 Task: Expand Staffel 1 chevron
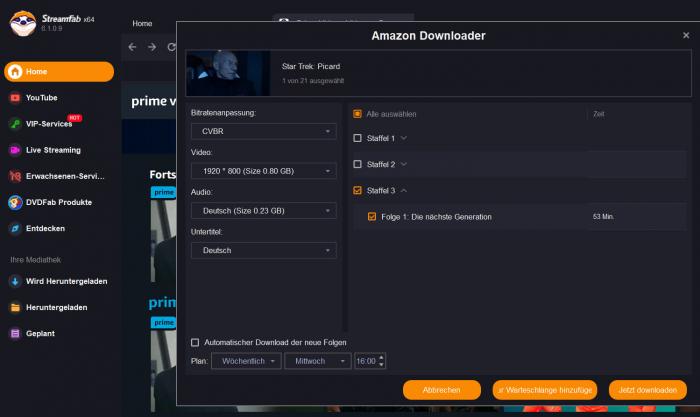click(x=404, y=138)
